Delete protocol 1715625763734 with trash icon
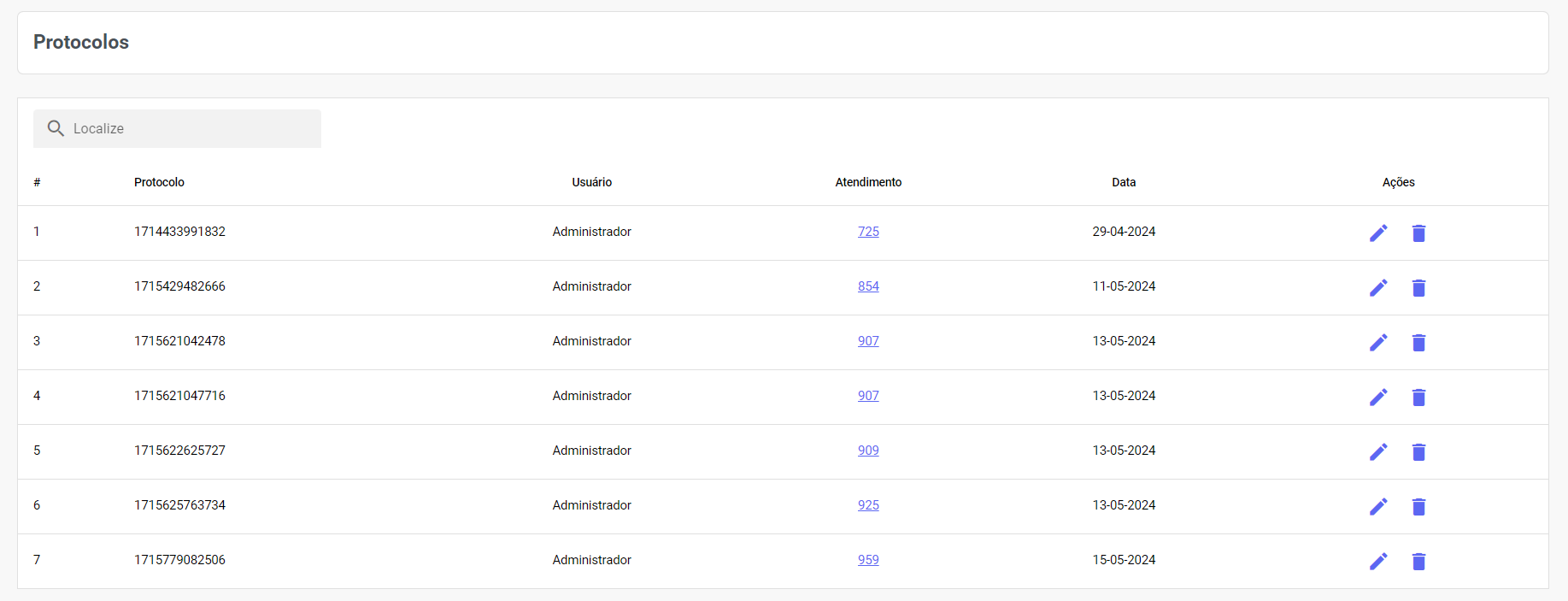Viewport: 1568px width, 601px height. 1418,507
